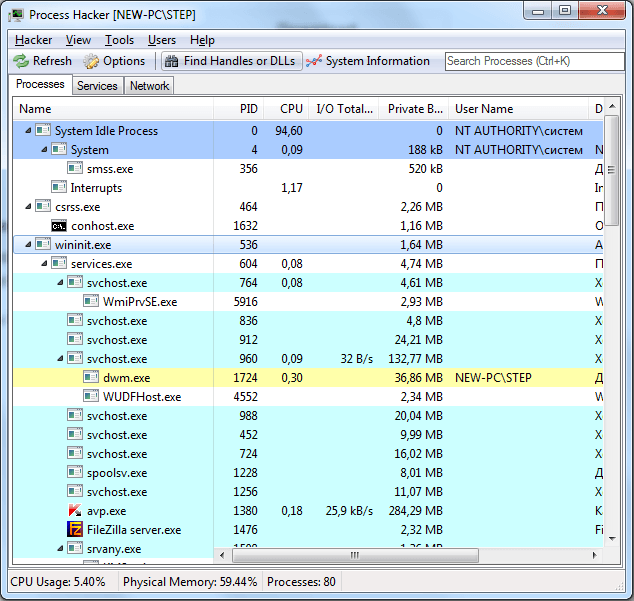Click the System Idle Process icon
This screenshot has height=601, width=634.
43,130
